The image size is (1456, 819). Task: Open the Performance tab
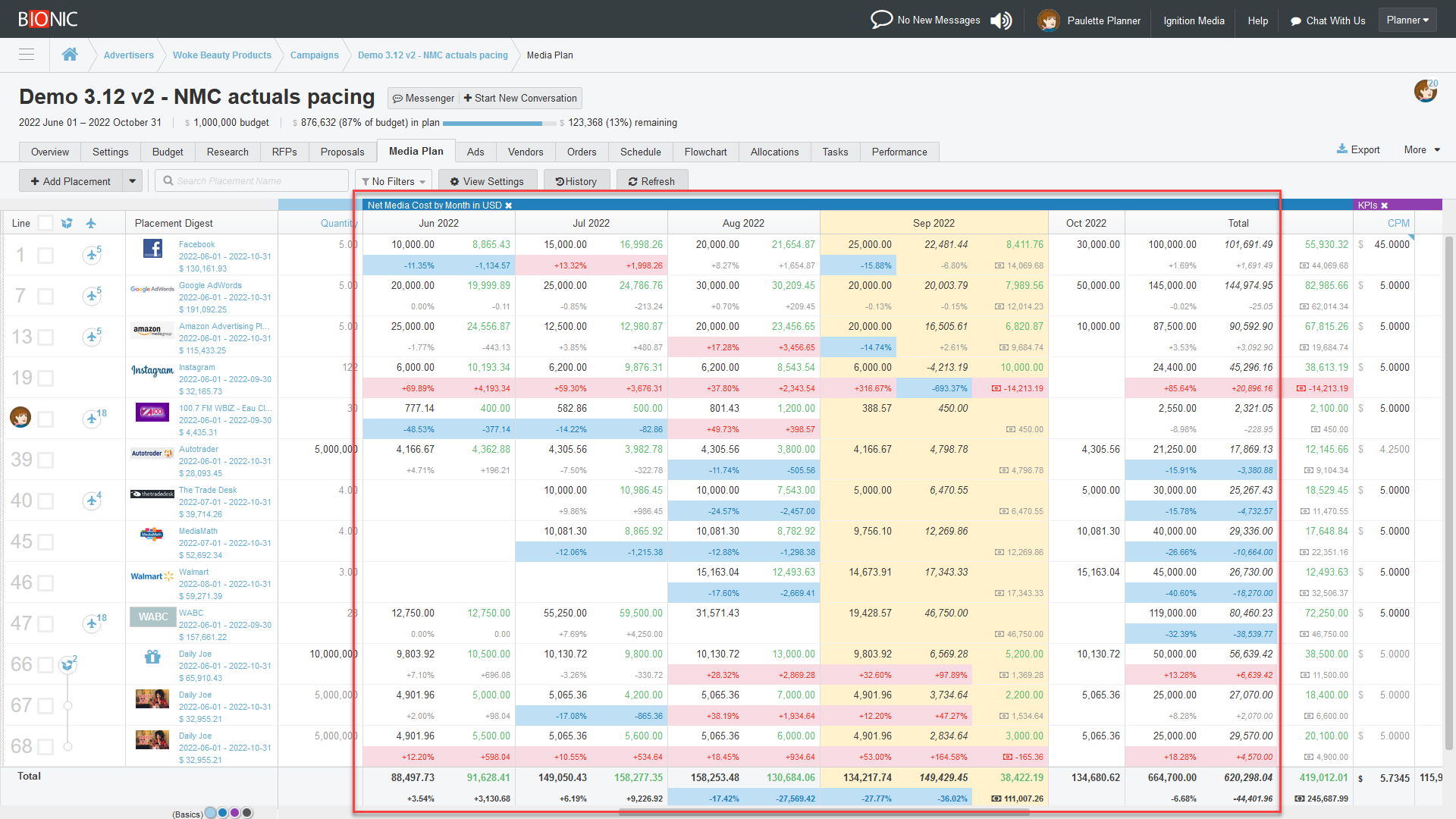point(899,152)
